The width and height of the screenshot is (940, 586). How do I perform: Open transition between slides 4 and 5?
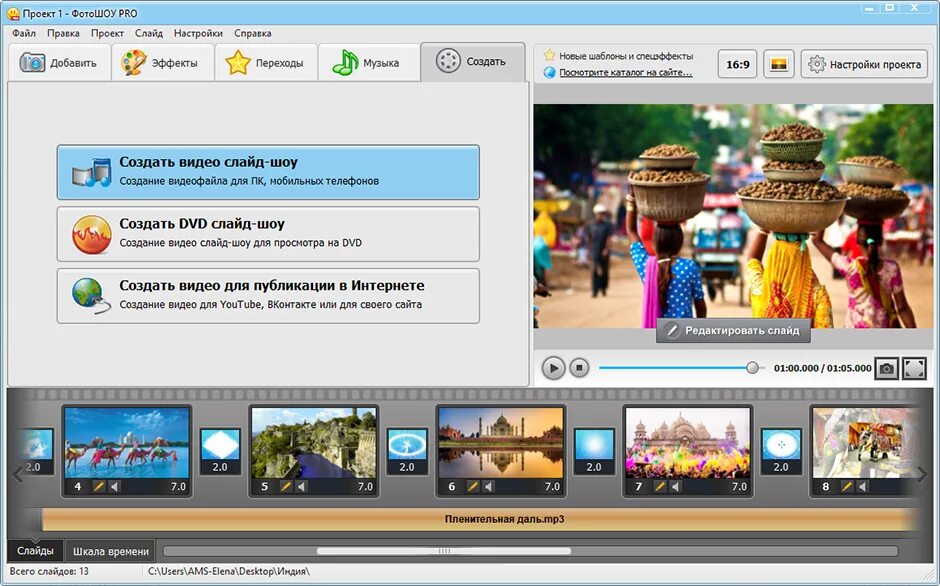click(220, 451)
